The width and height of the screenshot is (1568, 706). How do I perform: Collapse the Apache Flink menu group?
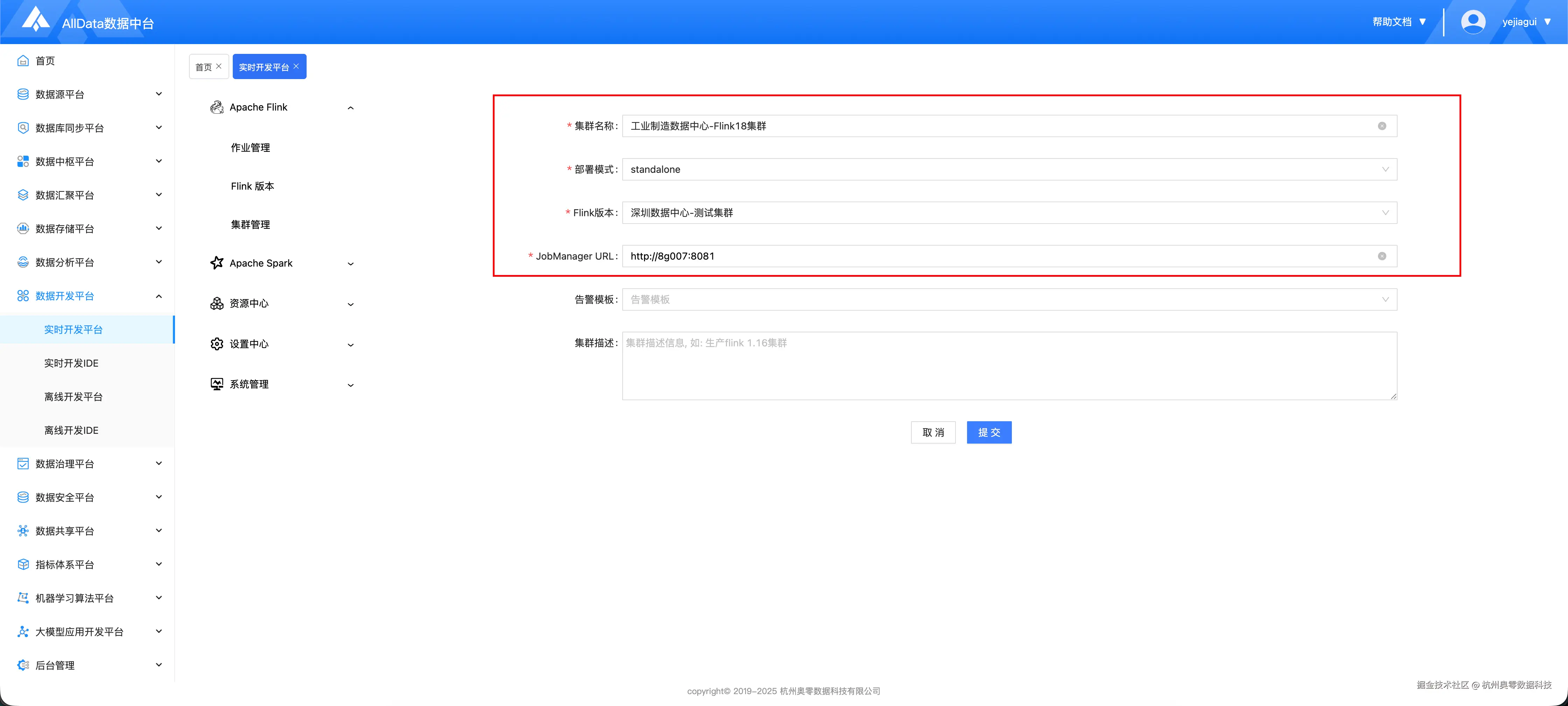pos(351,108)
